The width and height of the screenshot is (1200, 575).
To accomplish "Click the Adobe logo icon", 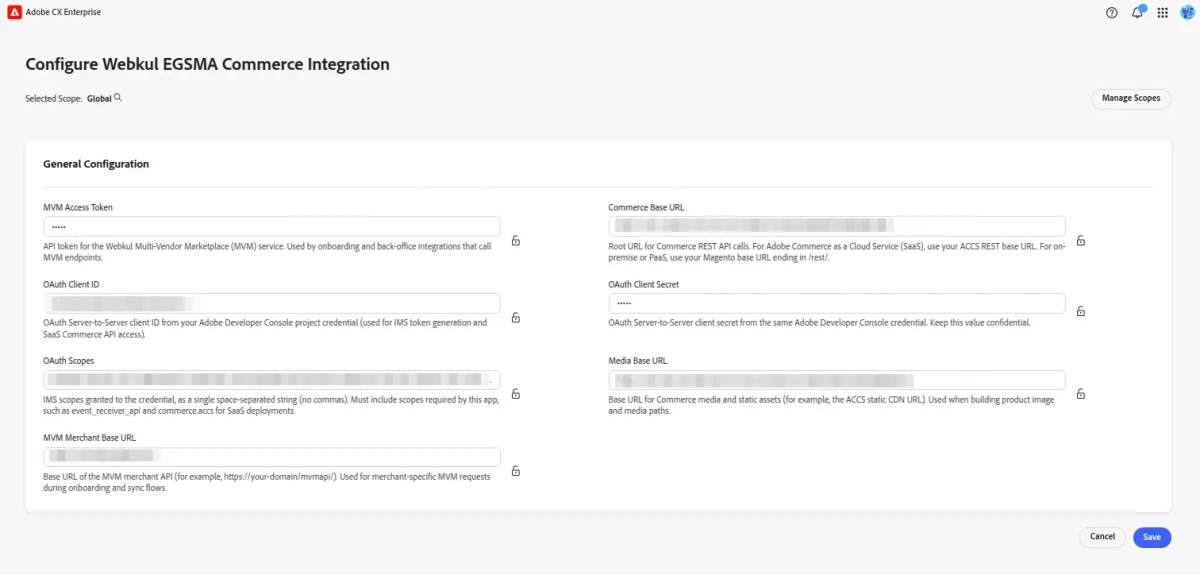I will tap(14, 12).
